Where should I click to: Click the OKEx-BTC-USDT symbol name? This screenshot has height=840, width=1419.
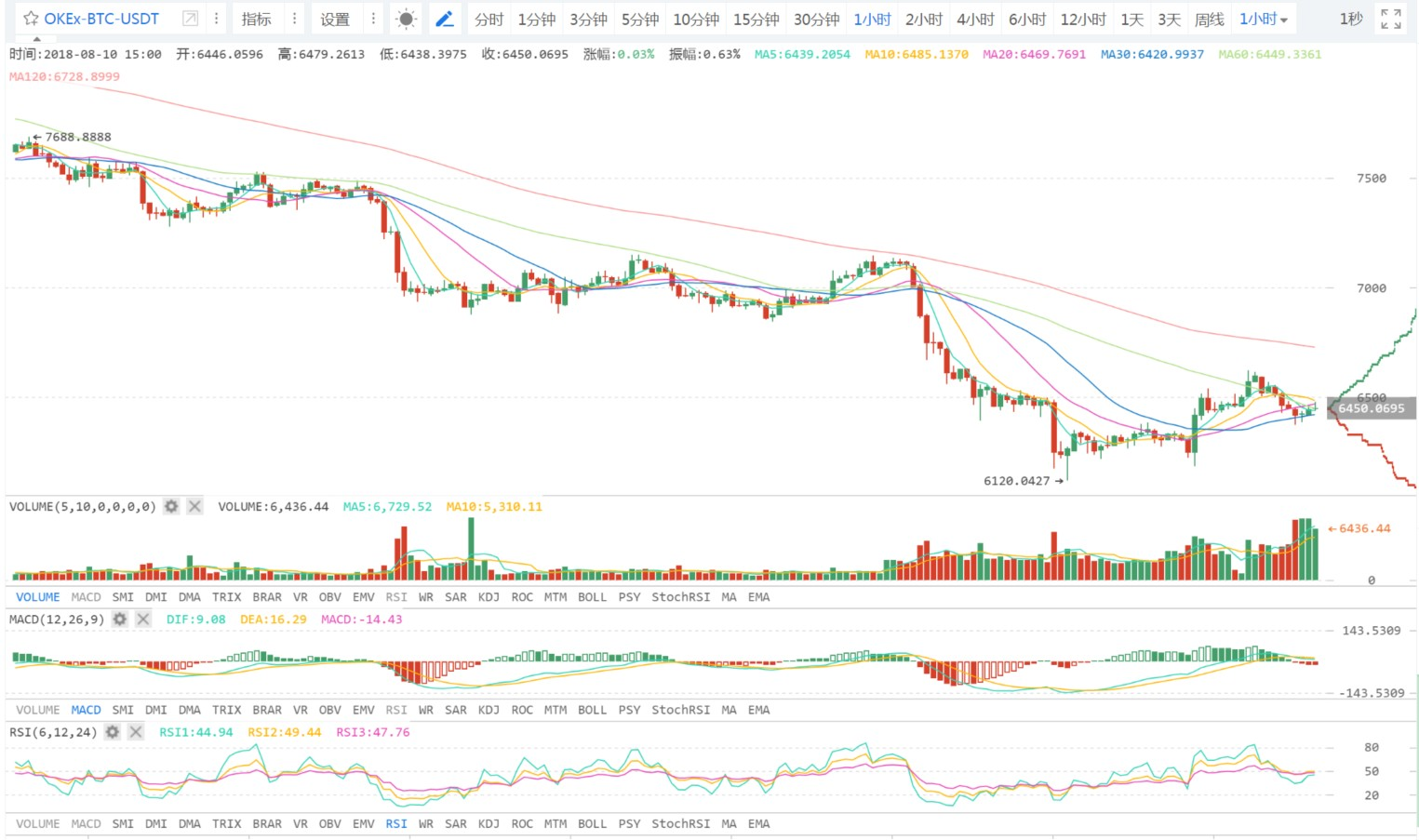click(x=101, y=19)
